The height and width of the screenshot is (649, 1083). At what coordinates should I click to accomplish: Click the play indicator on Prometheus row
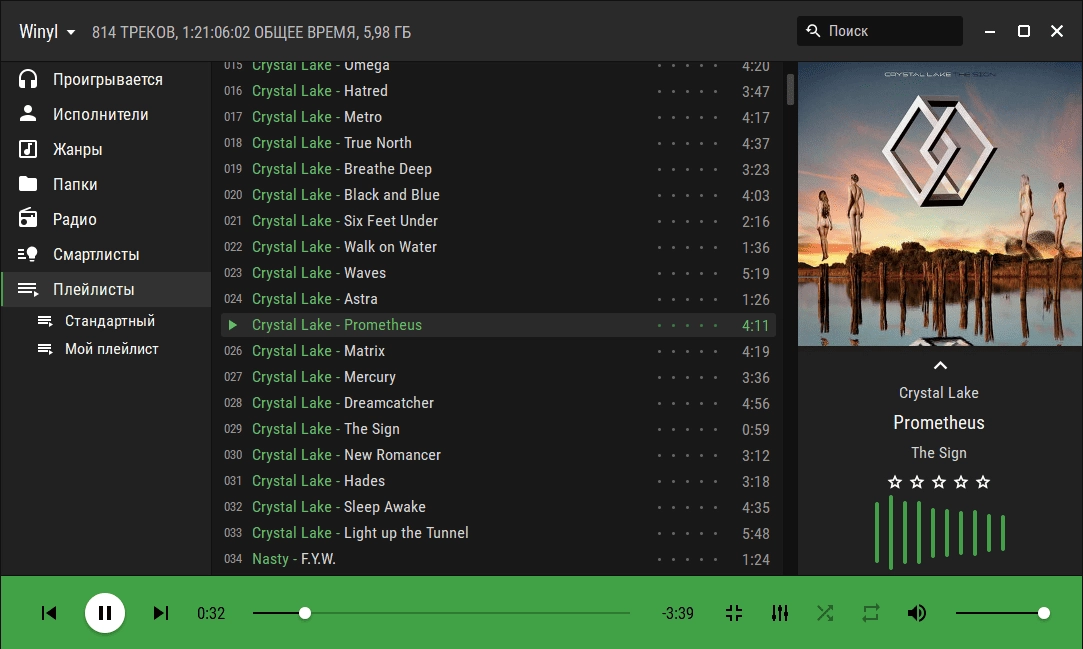(x=233, y=325)
